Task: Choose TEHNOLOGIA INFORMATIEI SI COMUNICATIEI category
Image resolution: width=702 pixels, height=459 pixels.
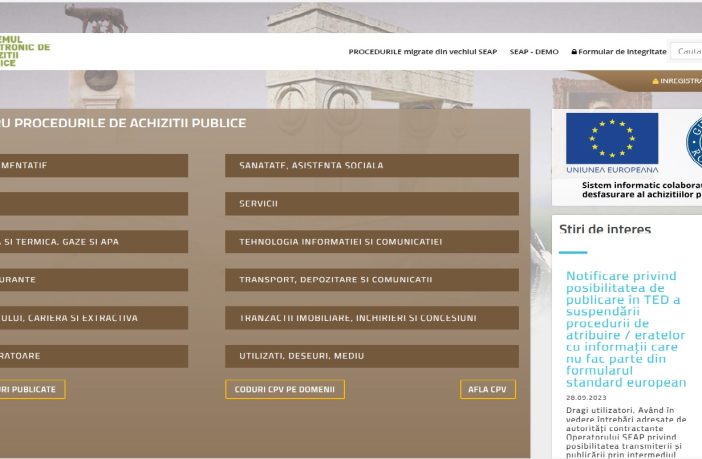Action: point(371,241)
